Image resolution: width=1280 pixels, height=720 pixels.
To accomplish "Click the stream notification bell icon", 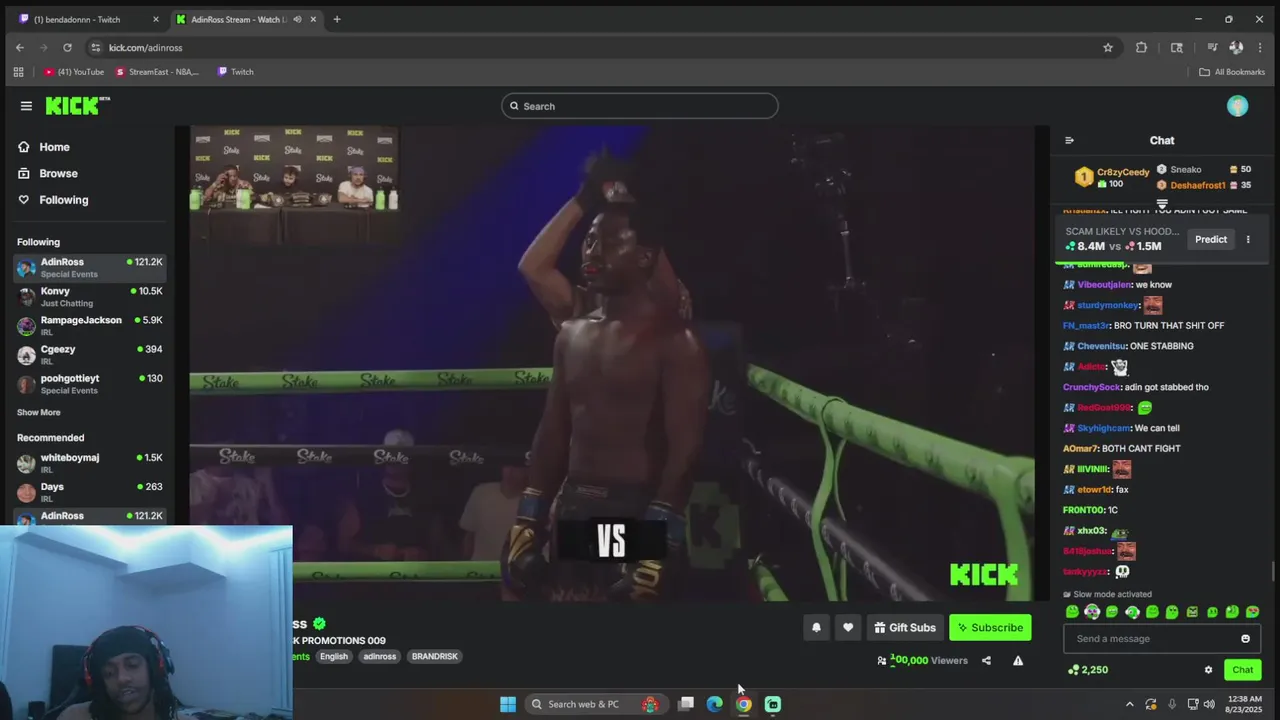I will click(x=816, y=628).
